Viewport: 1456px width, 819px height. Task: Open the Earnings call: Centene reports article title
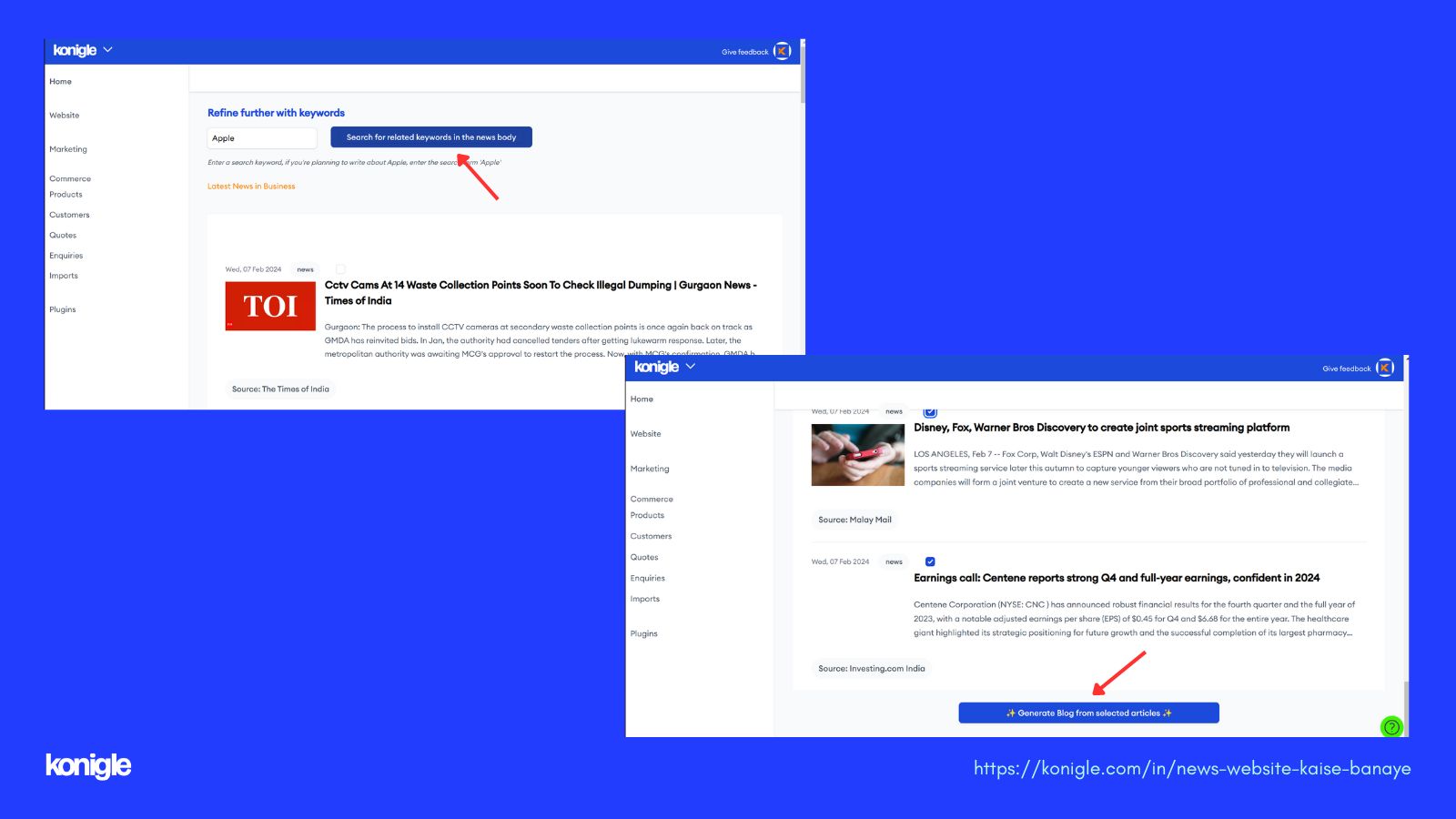point(1117,578)
